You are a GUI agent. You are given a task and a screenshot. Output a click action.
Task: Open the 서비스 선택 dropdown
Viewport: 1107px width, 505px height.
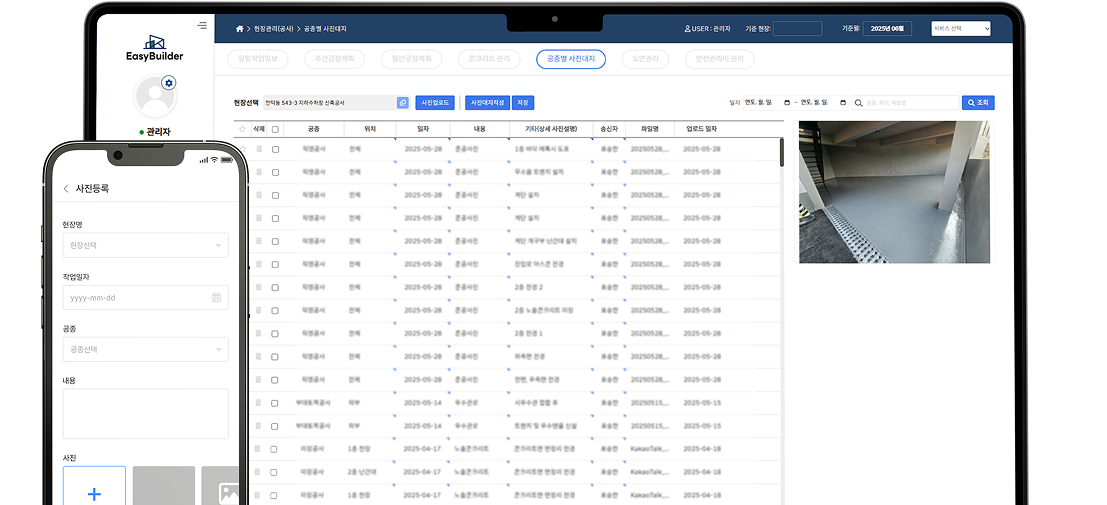961,29
